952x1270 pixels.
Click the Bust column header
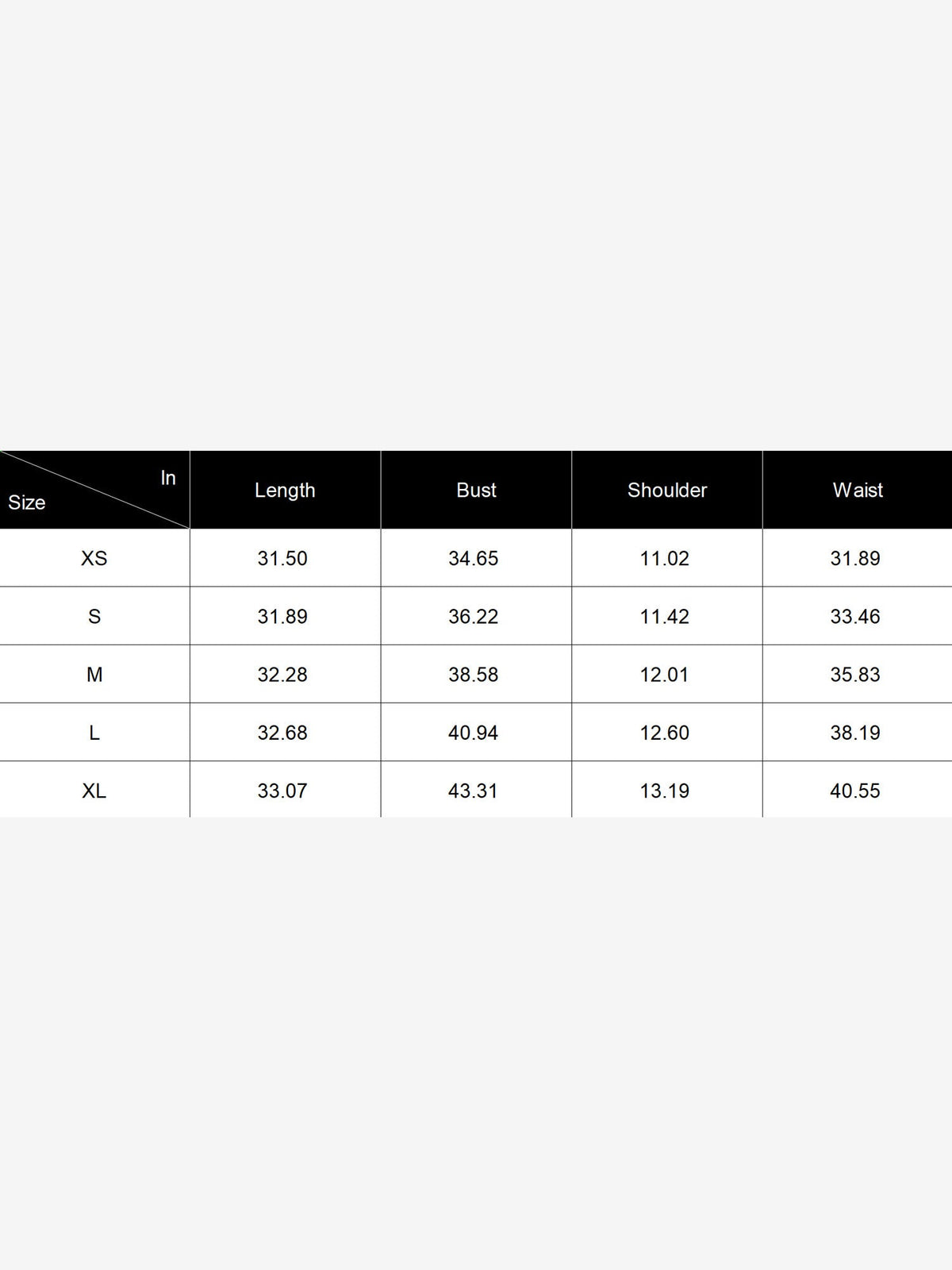476,490
